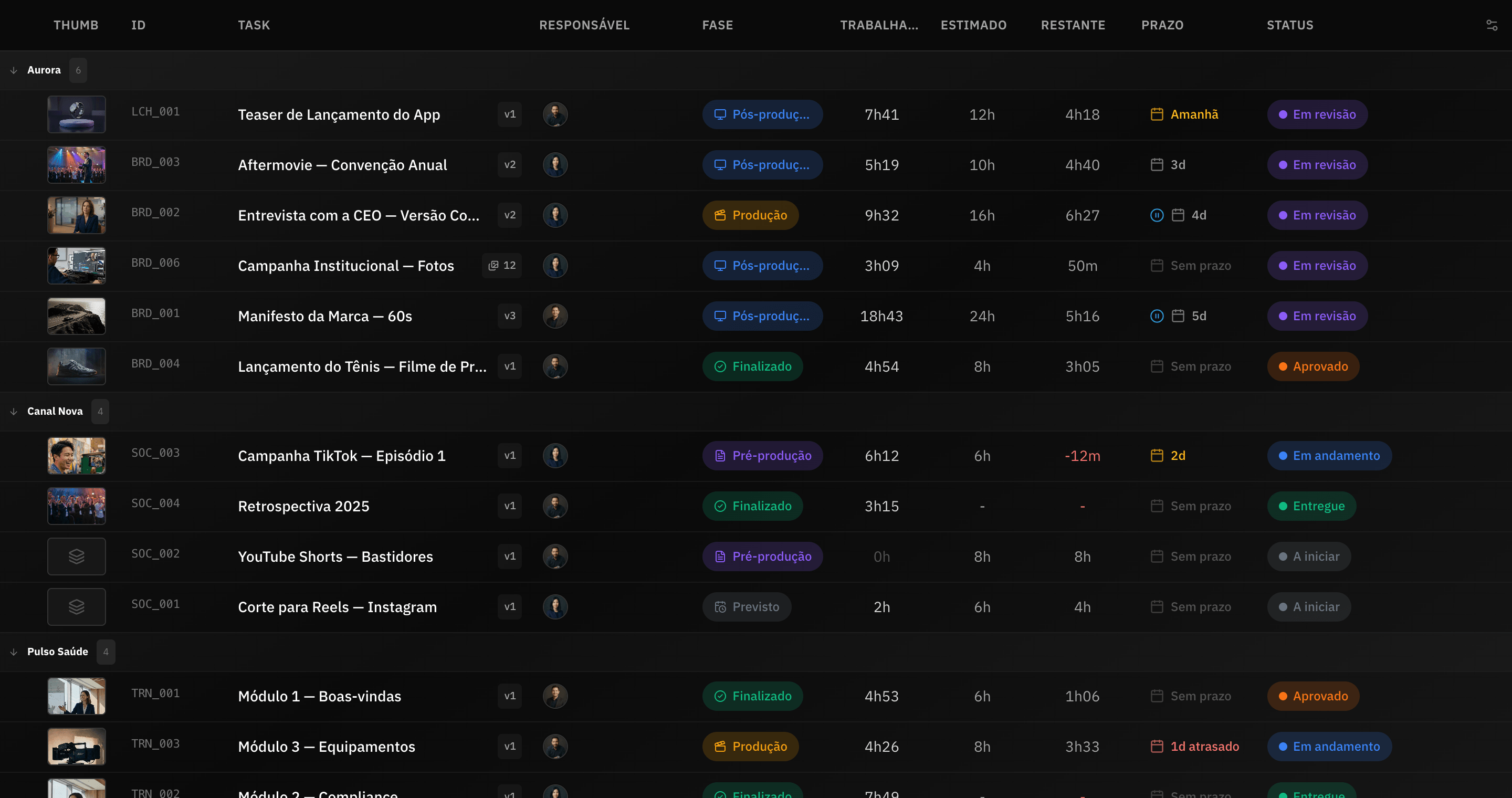Click the Sem prazo calendar for BRD_006
Image resolution: width=1512 pixels, height=798 pixels.
1156,266
